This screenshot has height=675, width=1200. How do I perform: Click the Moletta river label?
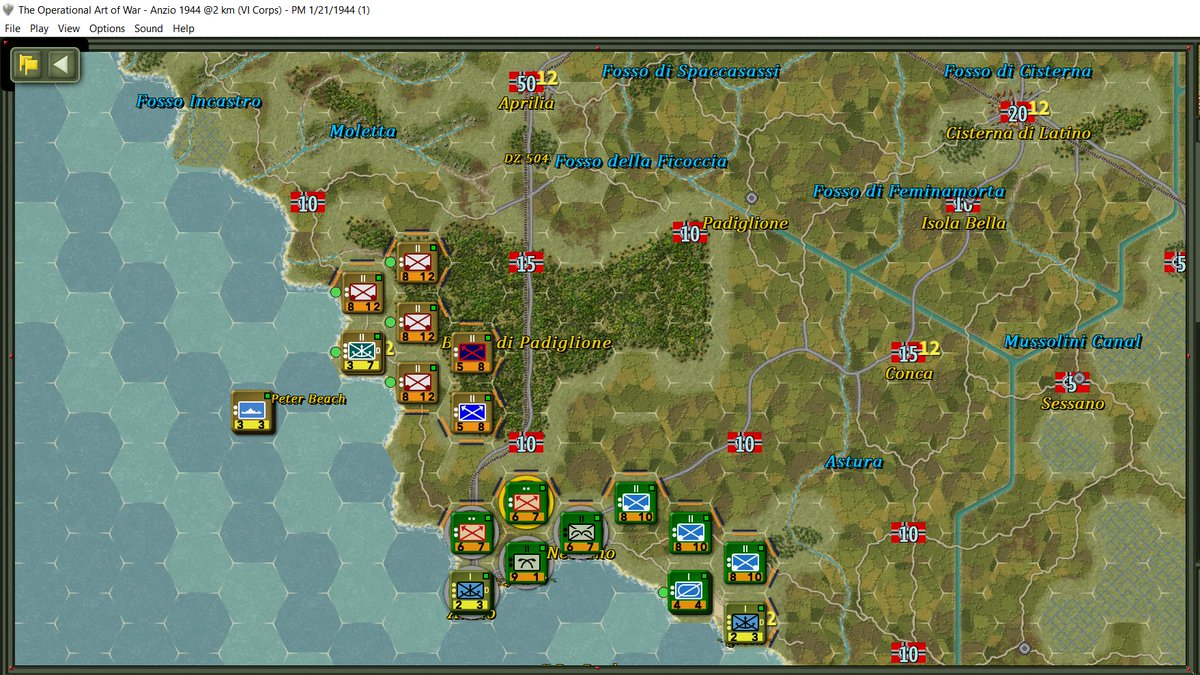pos(363,131)
